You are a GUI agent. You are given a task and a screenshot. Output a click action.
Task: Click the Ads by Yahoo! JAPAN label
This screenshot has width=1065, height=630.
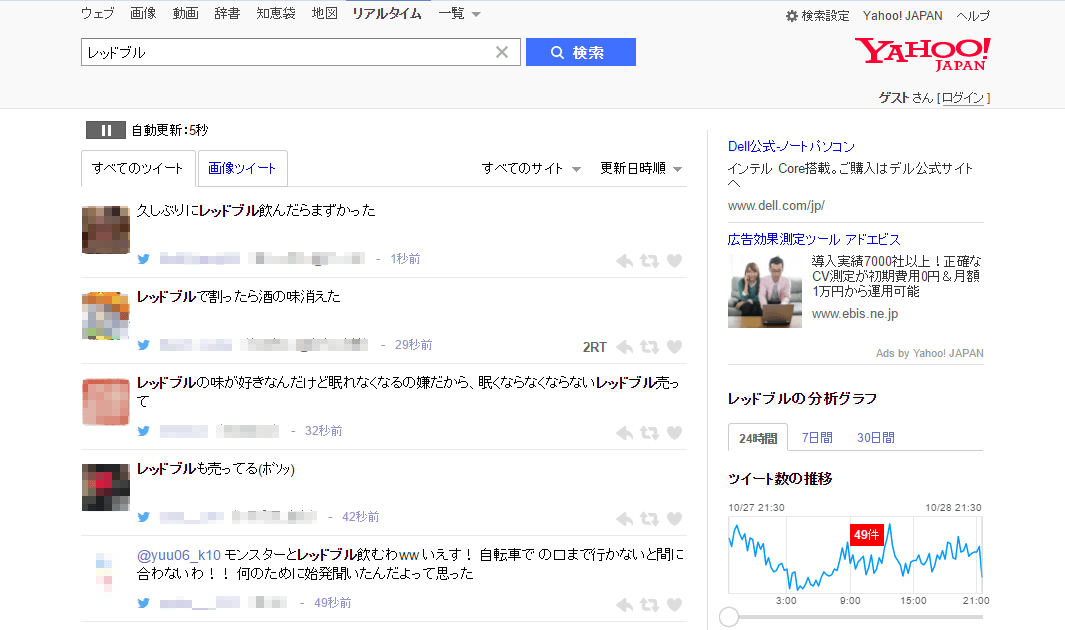pyautogui.click(x=930, y=353)
